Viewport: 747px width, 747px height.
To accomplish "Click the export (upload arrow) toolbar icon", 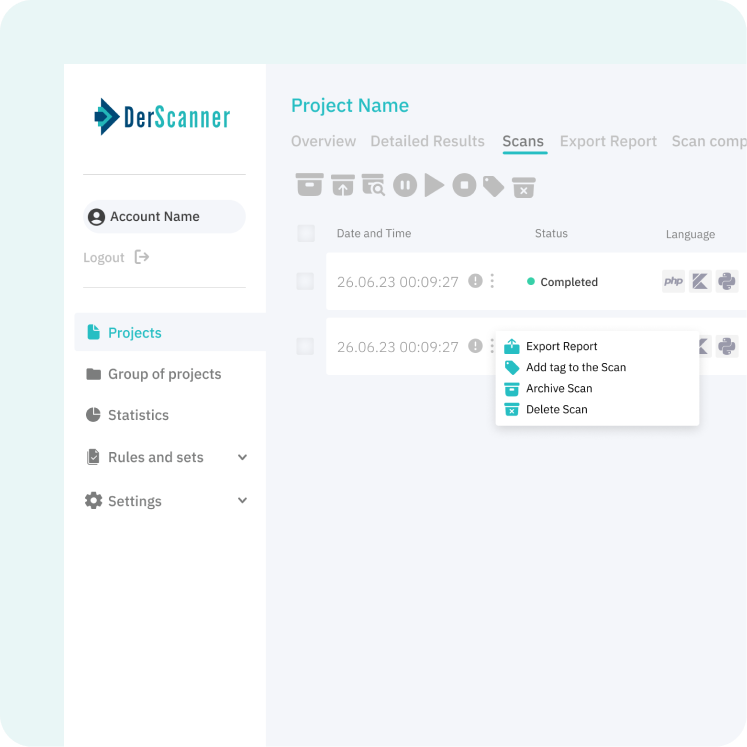I will [x=343, y=185].
